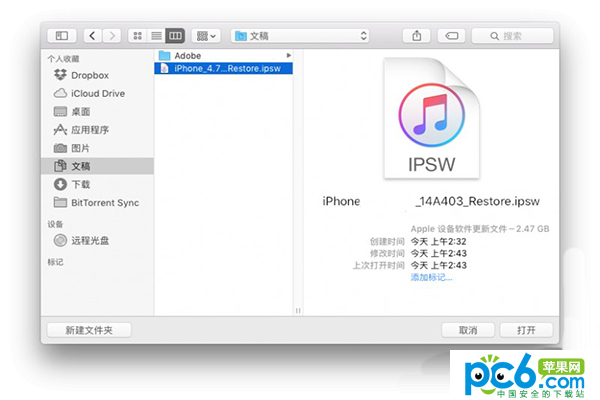Open BitTorrent Sync sidebar folder
The height and width of the screenshot is (400, 600).
point(103,202)
